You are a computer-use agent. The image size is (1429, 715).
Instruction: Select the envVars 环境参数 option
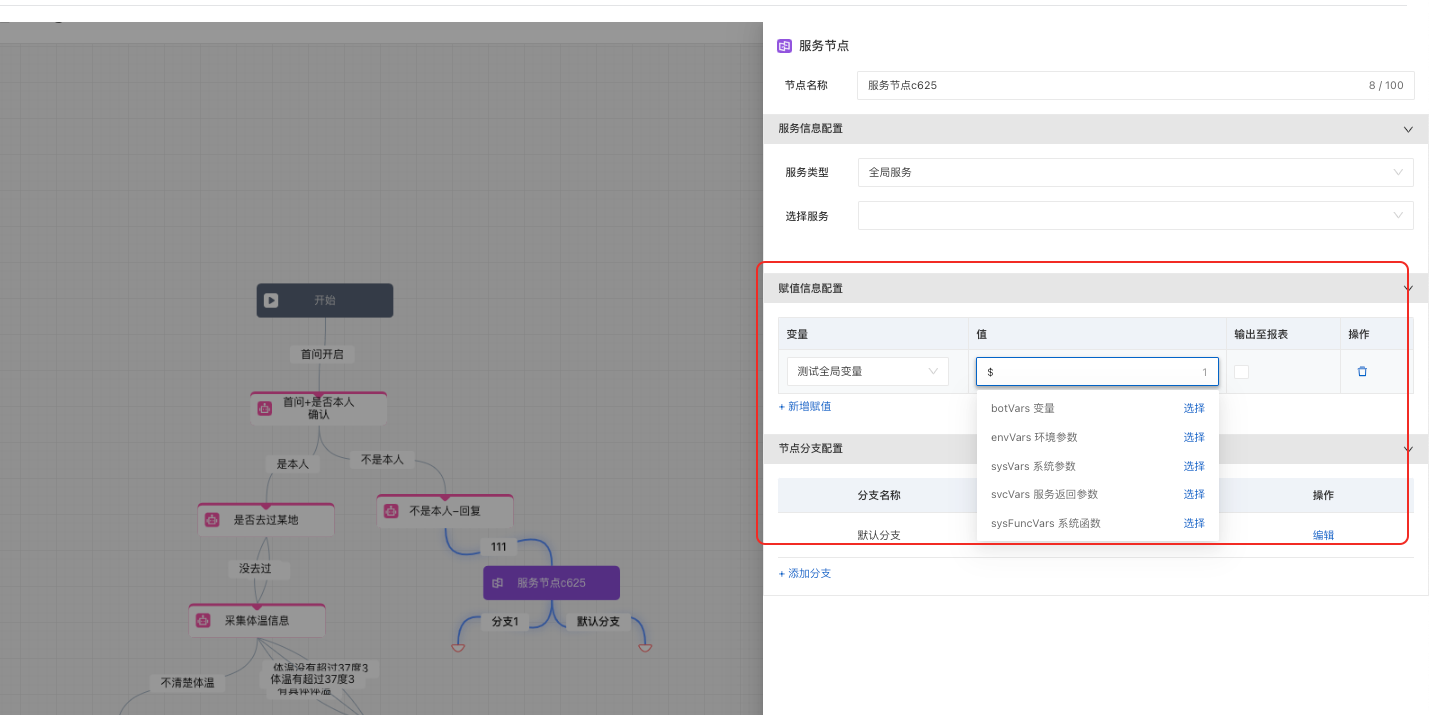[x=1098, y=437]
